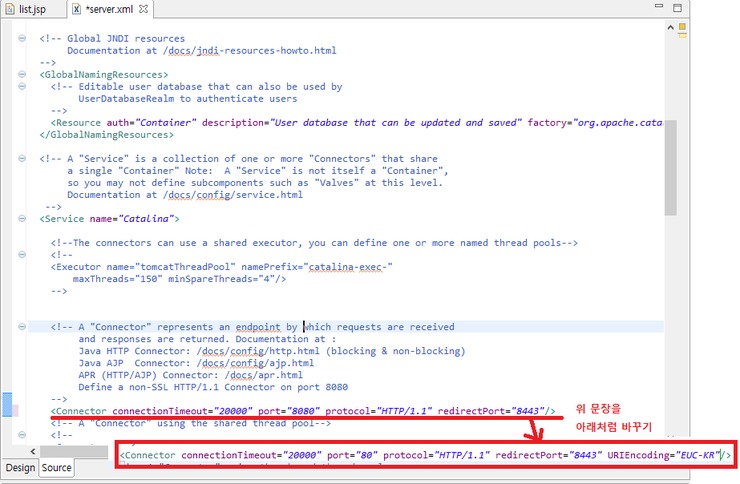Collapse the 'A Connector represents' comment block
The image size is (740, 484).
click(x=22, y=326)
